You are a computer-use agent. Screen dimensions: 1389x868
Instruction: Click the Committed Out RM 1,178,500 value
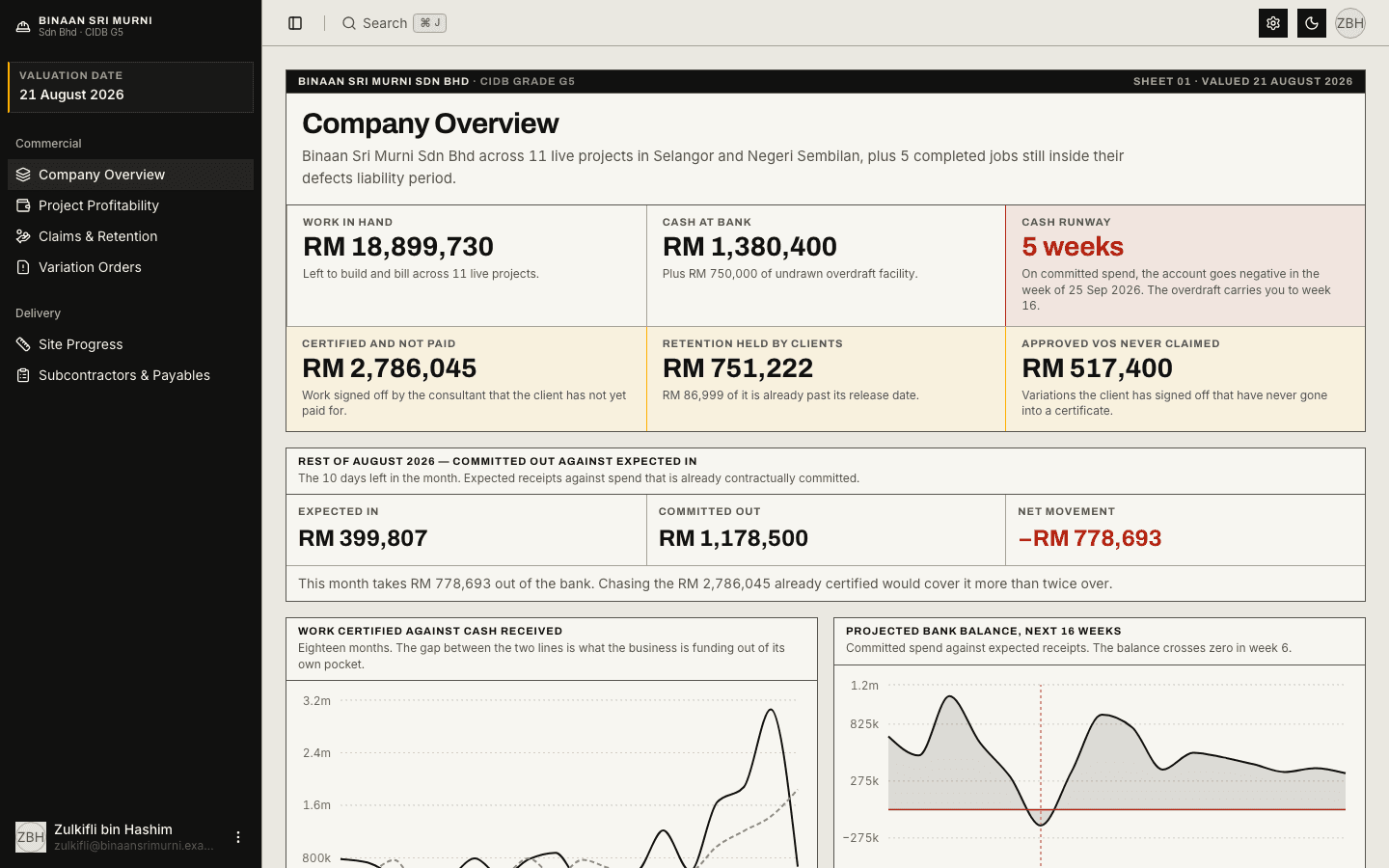point(733,538)
